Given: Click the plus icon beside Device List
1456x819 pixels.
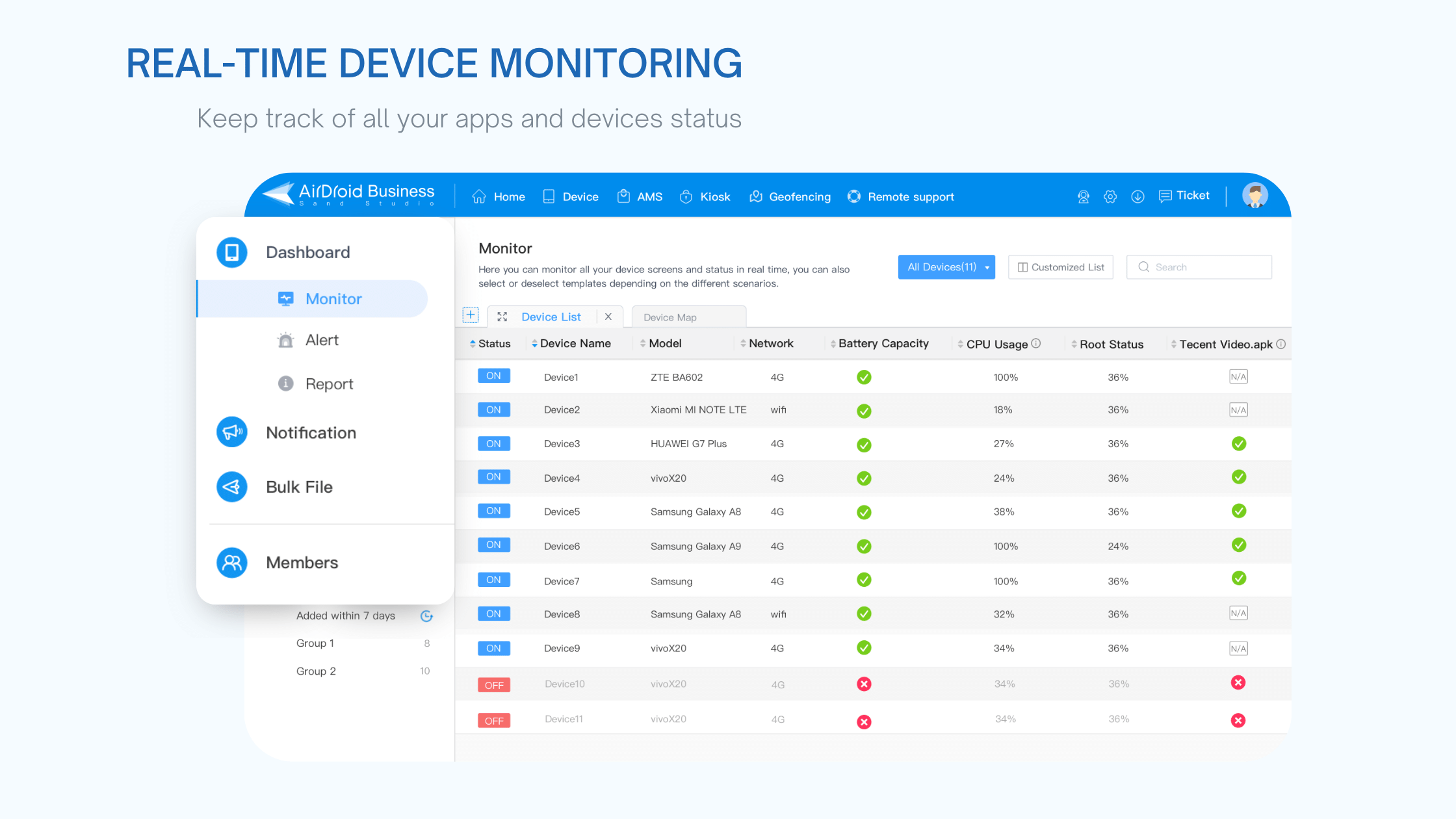Looking at the screenshot, I should point(470,316).
